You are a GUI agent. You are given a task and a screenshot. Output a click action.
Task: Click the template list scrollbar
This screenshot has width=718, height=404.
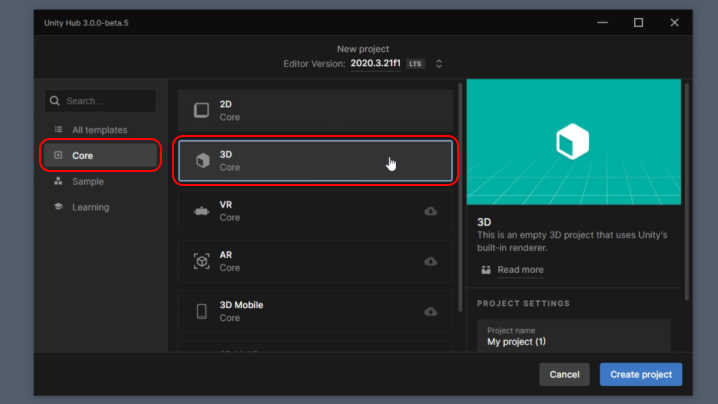[460, 197]
